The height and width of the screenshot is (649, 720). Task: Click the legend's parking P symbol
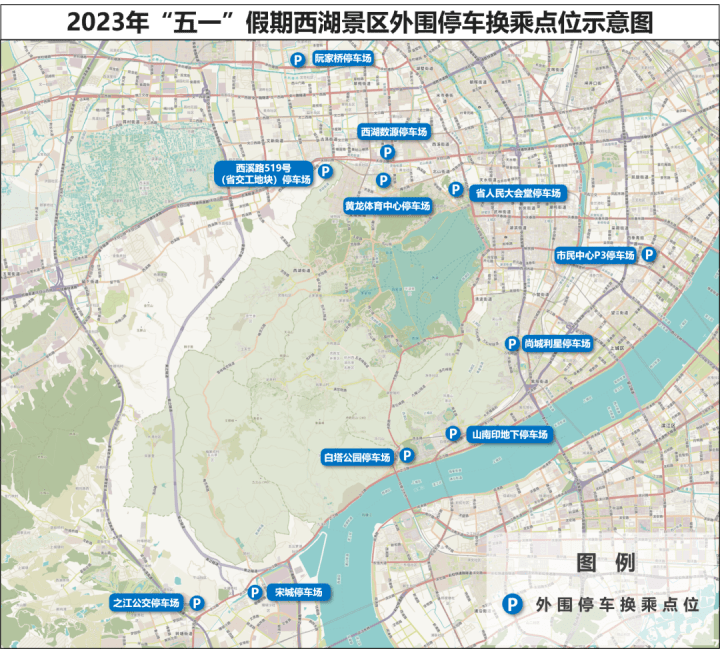[x=513, y=604]
